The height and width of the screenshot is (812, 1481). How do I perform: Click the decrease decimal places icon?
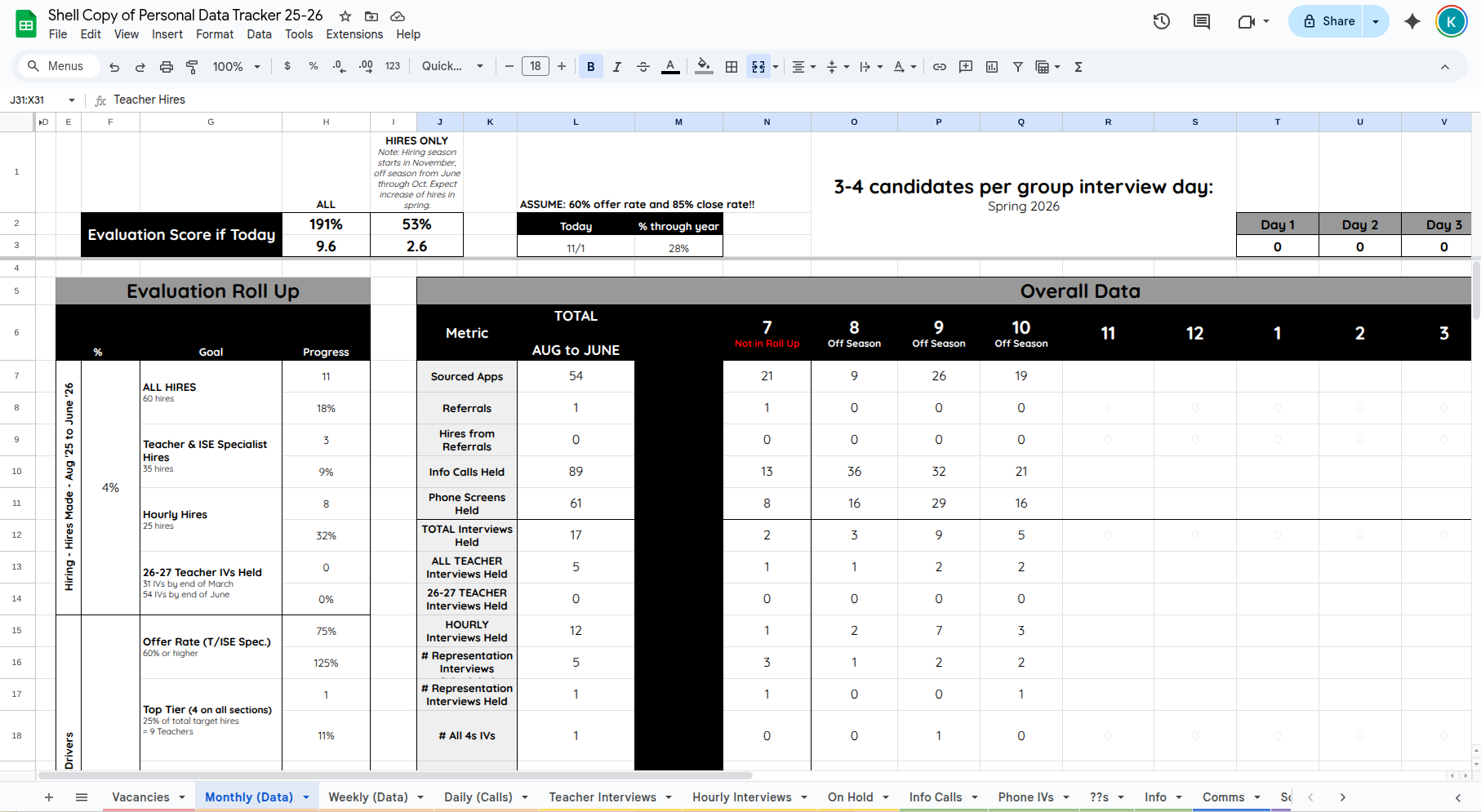[x=339, y=66]
